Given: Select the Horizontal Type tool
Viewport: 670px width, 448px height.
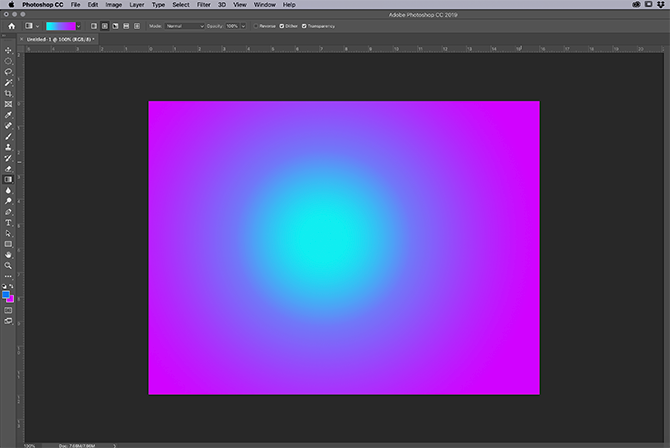Looking at the screenshot, I should [8, 222].
